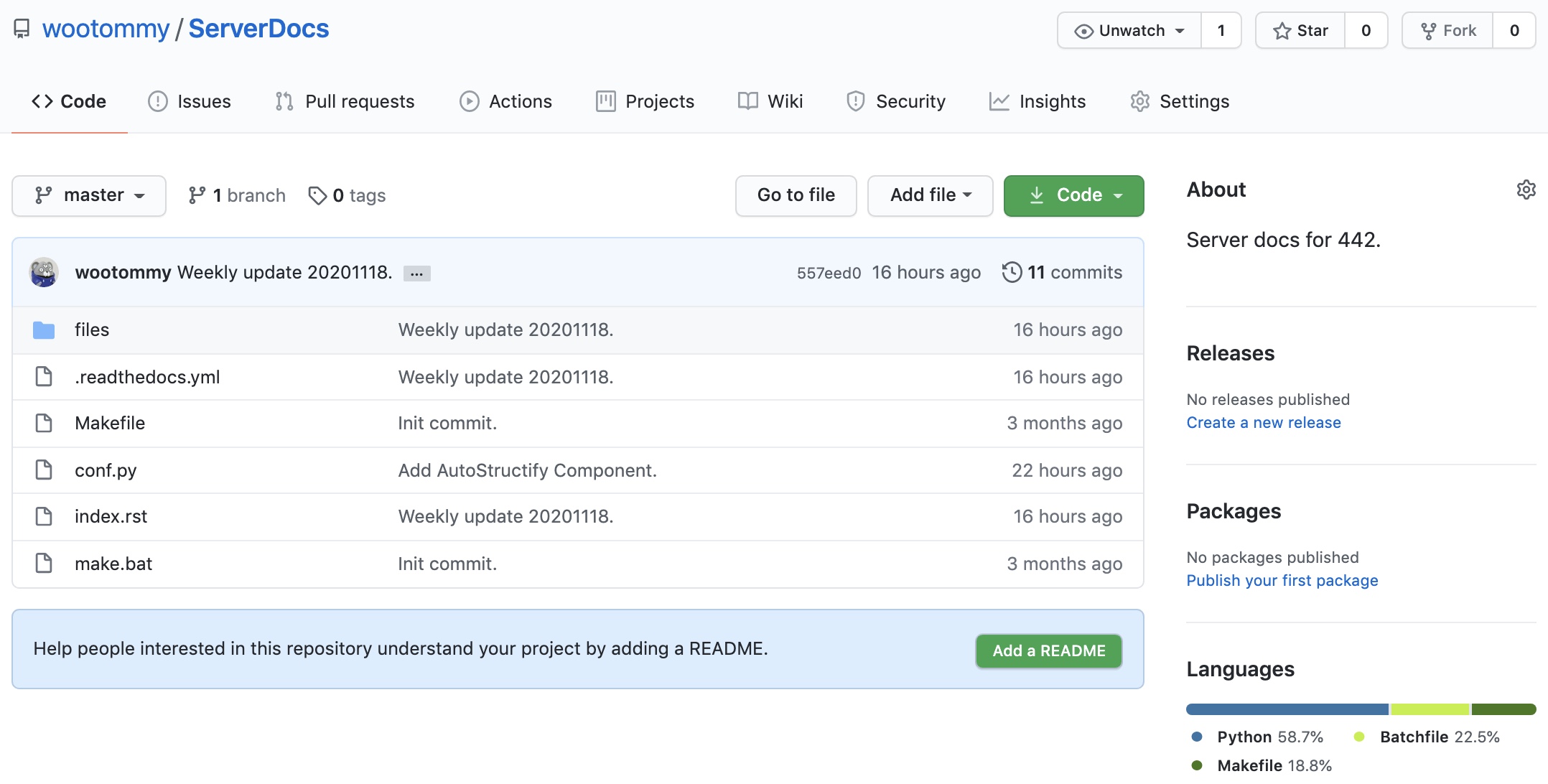Open the ServerDocs repository name link
The height and width of the screenshot is (784, 1548).
point(258,29)
